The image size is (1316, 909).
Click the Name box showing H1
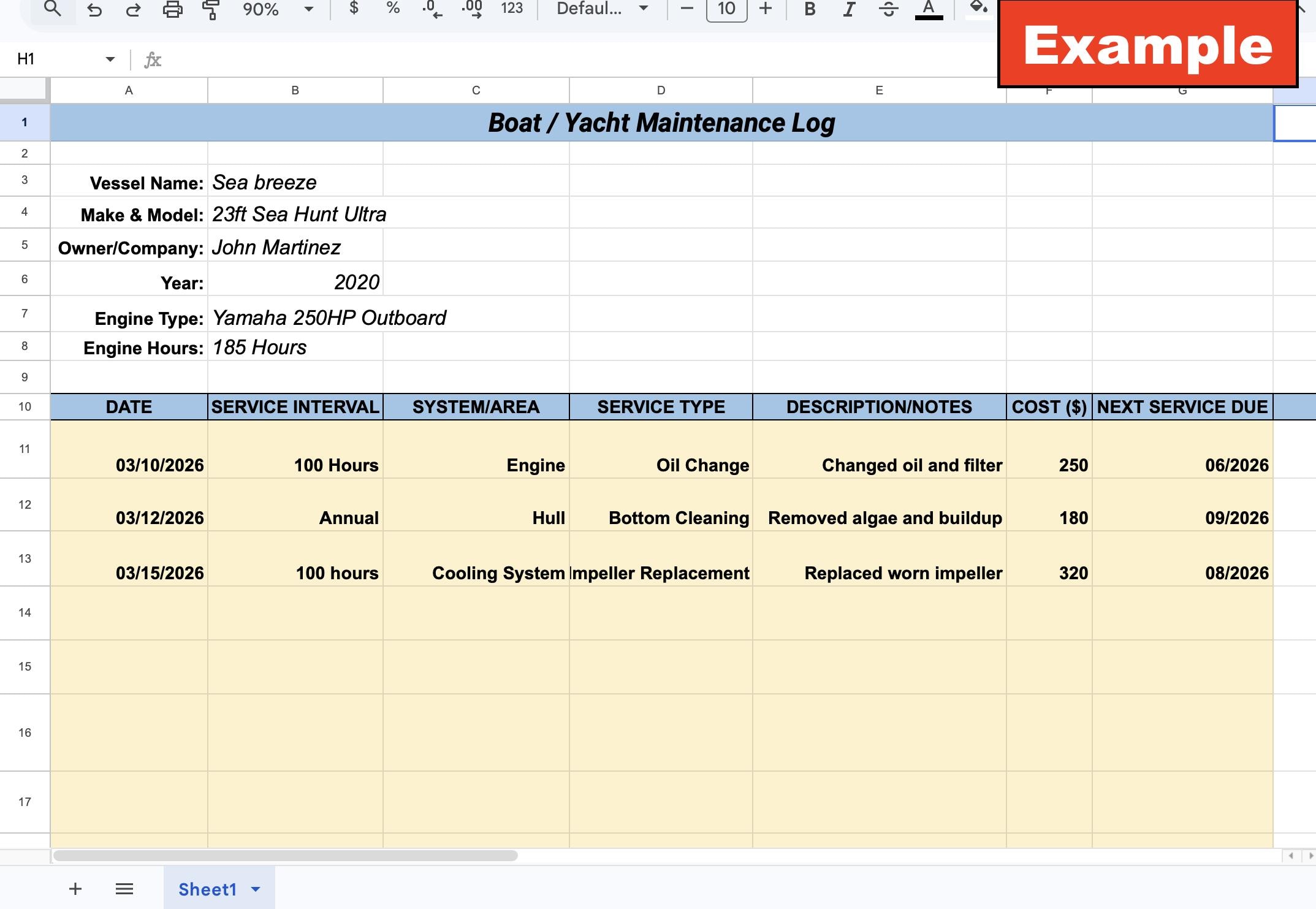(58, 59)
